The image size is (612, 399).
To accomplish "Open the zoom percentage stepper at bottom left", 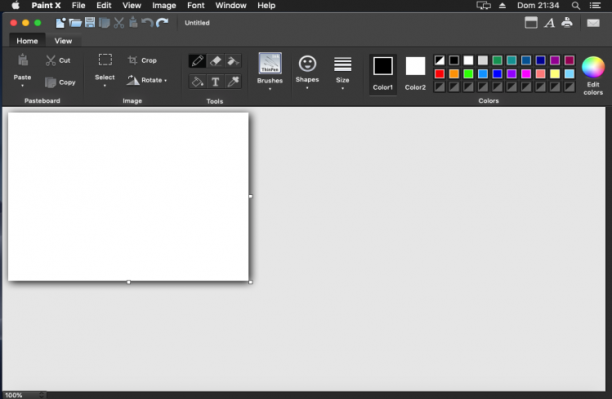I will pyautogui.click(x=42, y=395).
